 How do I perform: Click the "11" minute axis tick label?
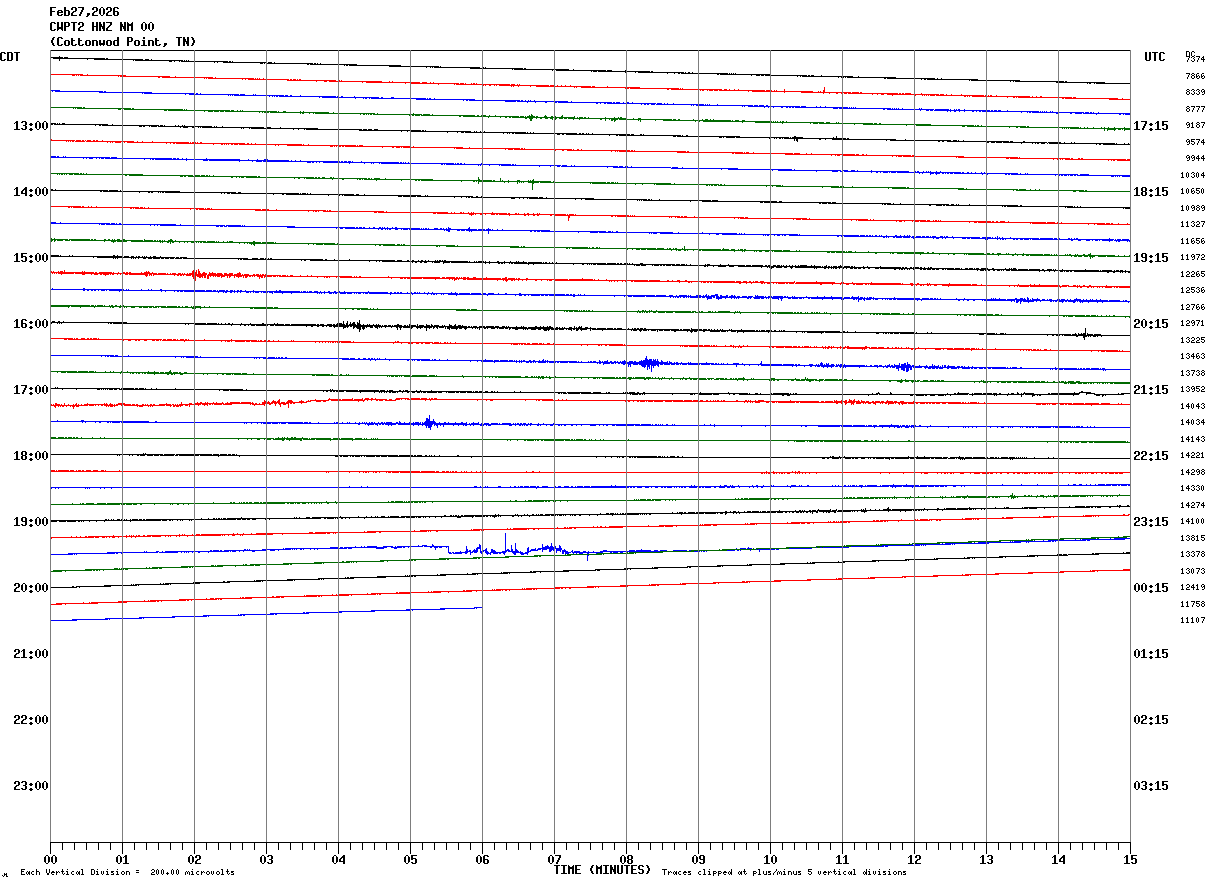pos(842,859)
